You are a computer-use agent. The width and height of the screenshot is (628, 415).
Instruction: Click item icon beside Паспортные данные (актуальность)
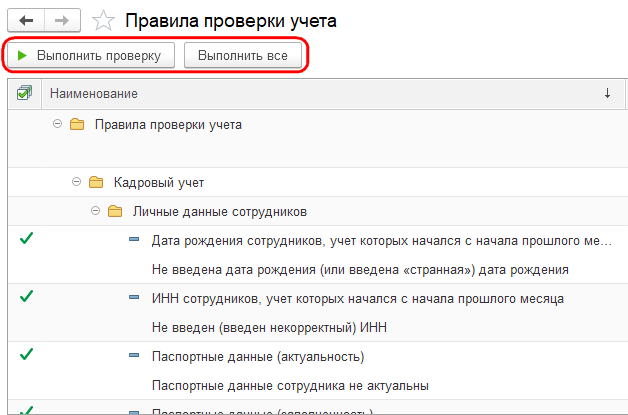pyautogui.click(x=134, y=355)
